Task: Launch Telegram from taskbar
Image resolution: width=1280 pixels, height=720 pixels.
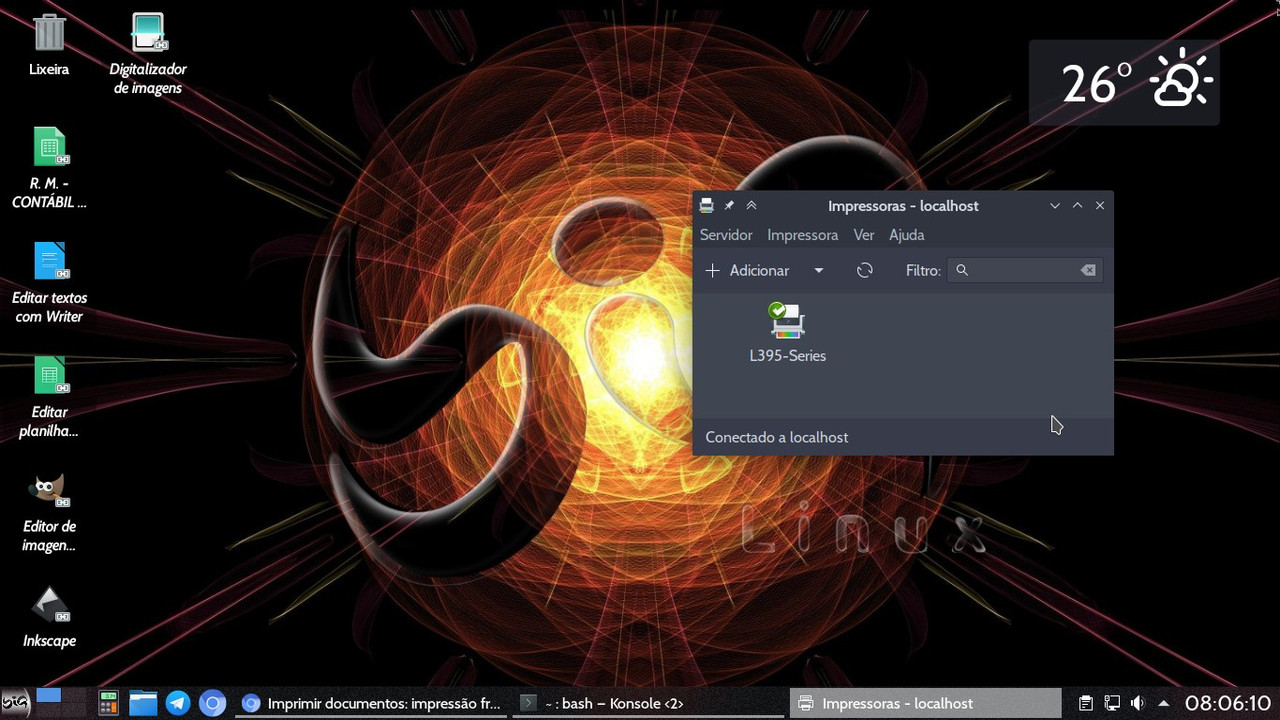Action: 178,703
